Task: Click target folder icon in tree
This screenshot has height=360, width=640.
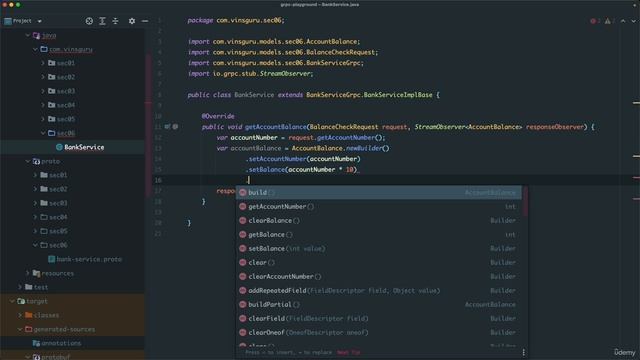Action: tap(21, 301)
